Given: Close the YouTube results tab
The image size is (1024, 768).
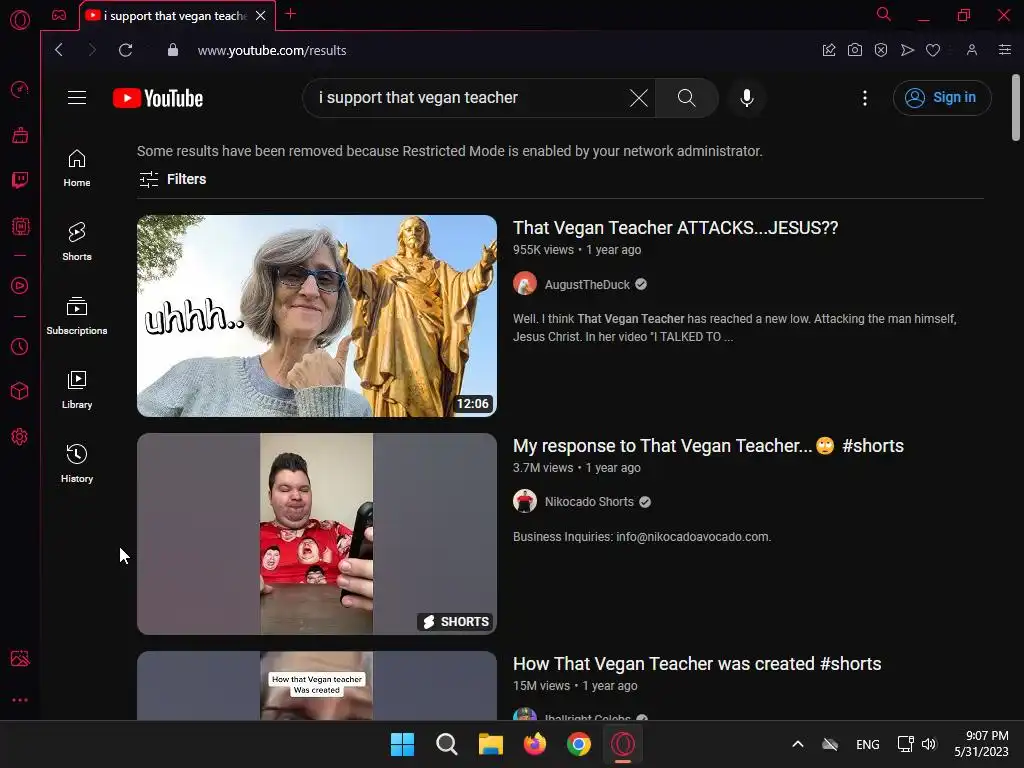Looking at the screenshot, I should (261, 16).
